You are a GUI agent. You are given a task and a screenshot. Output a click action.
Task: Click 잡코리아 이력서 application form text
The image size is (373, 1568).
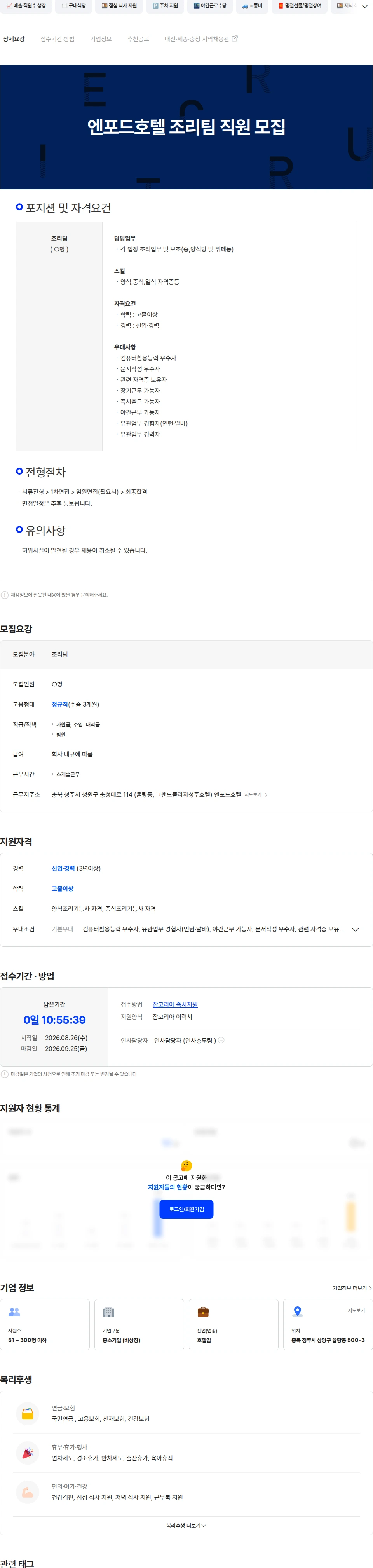172,1017
